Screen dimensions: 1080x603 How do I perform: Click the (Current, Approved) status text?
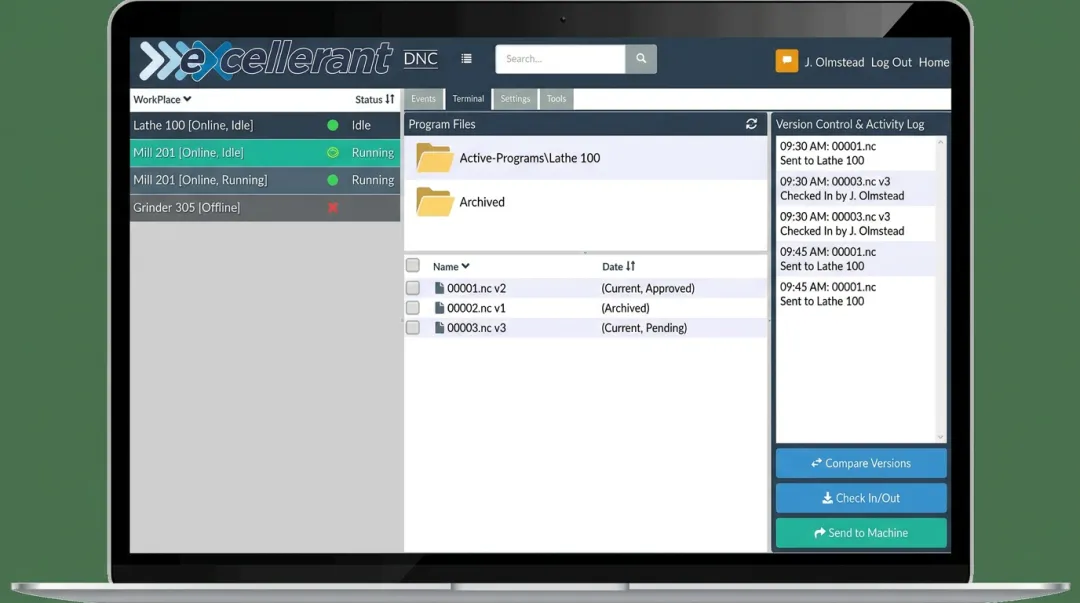(x=647, y=288)
